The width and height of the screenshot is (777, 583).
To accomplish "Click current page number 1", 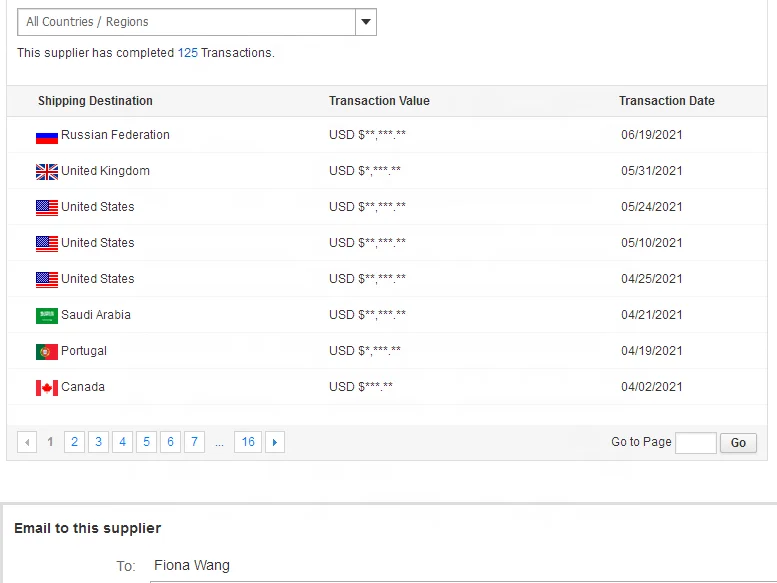I will point(50,442).
